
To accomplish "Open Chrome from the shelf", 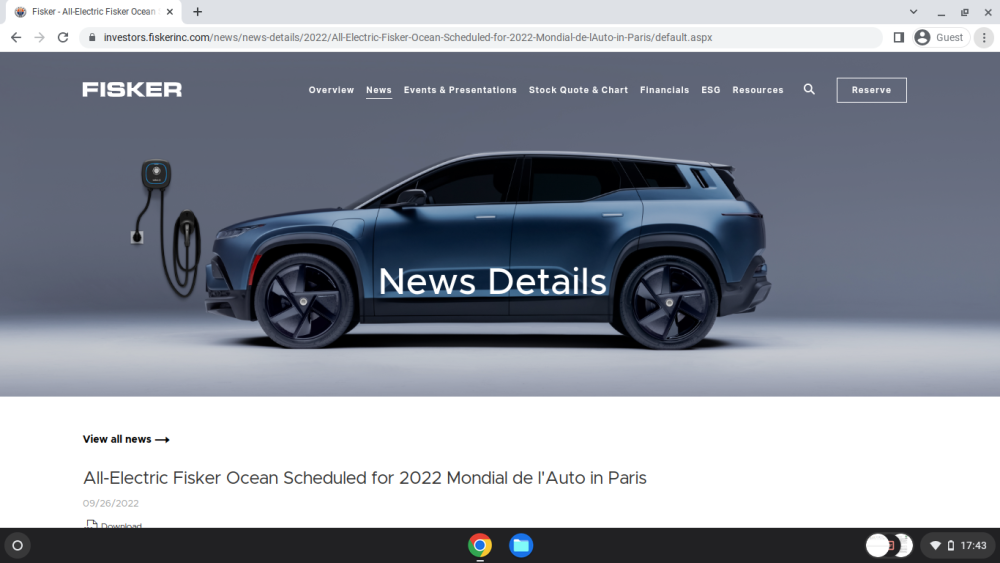I will coord(480,545).
